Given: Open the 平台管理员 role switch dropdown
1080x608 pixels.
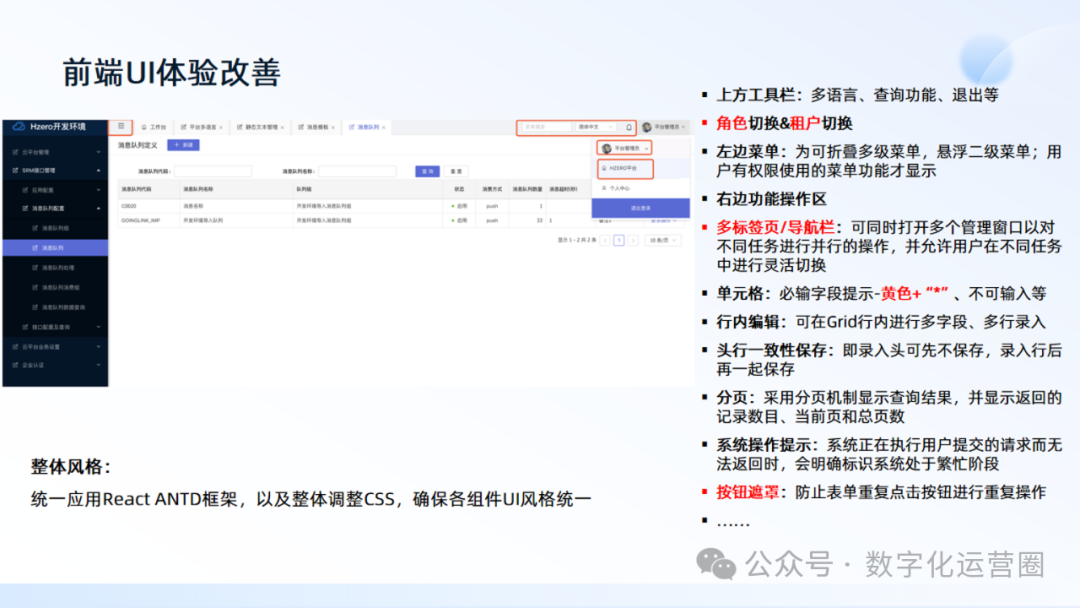Looking at the screenshot, I should click(625, 148).
